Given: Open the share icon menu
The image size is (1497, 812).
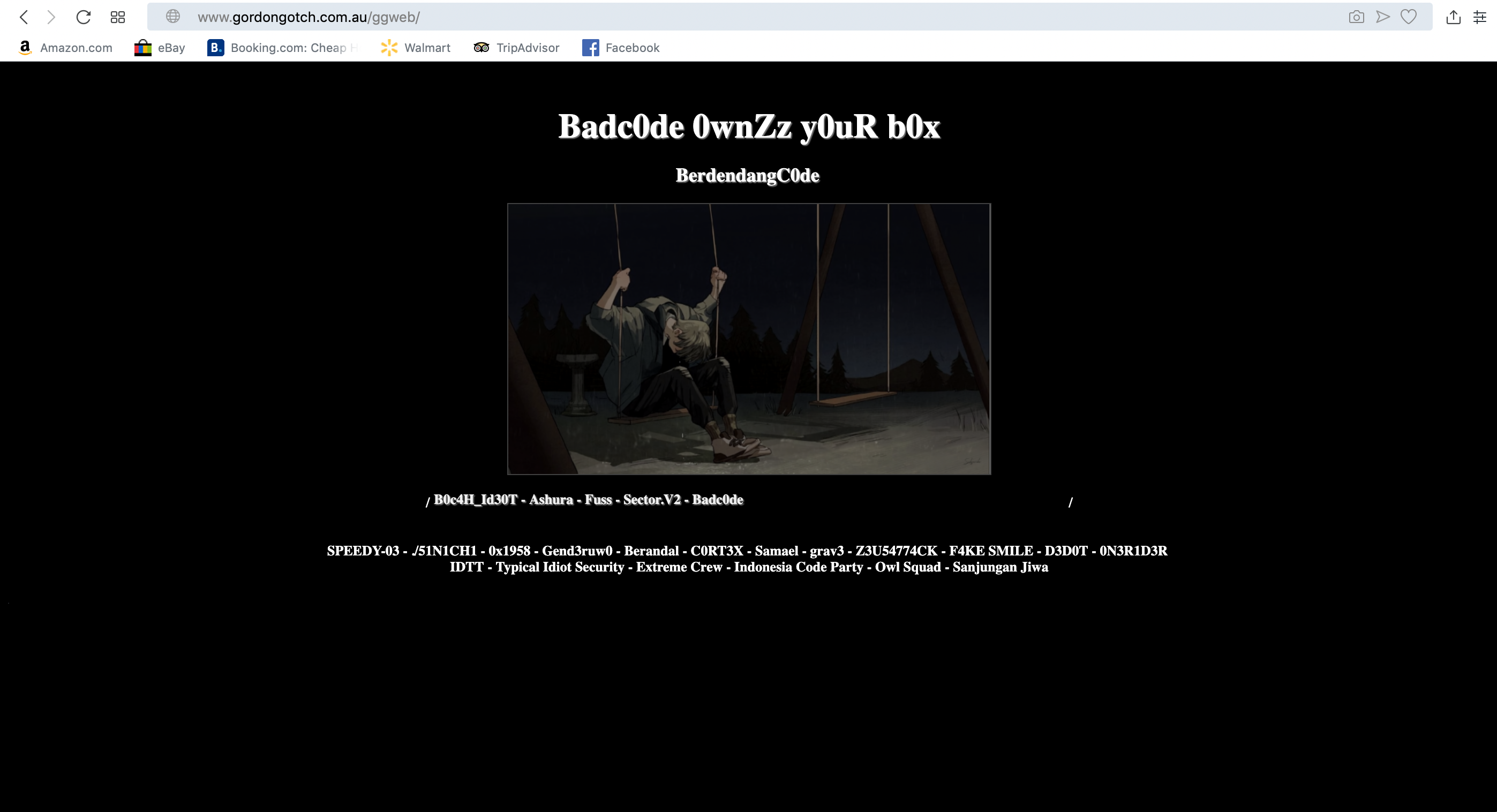Looking at the screenshot, I should [x=1453, y=17].
